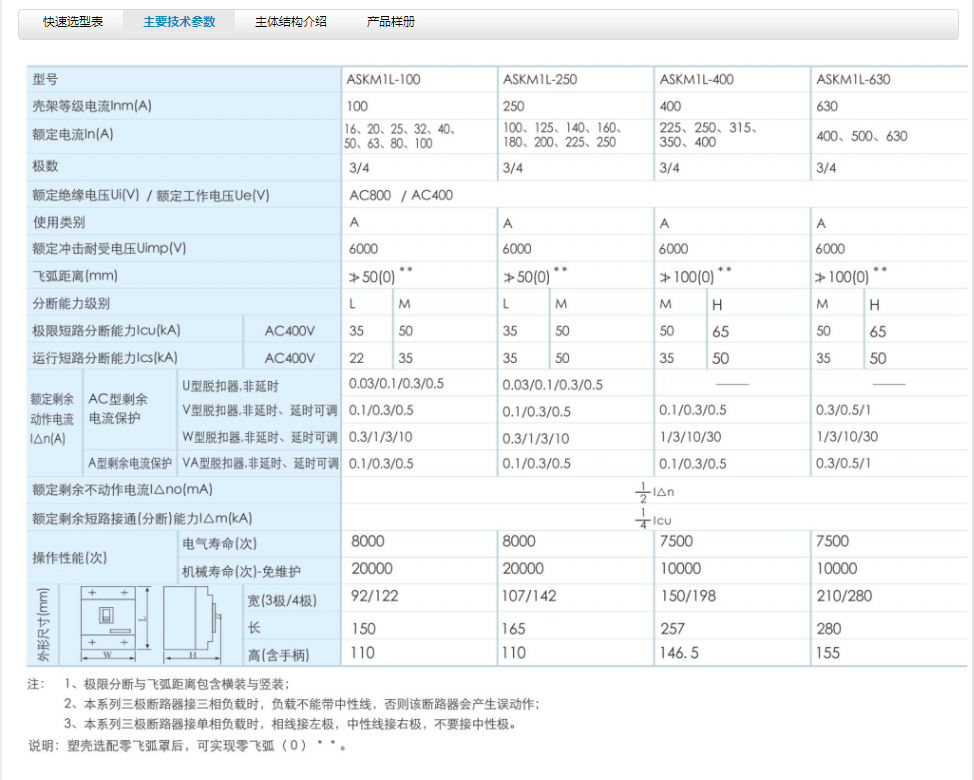
Task: Click the 机械寿命(次)-免维护 label
Action: click(x=241, y=571)
